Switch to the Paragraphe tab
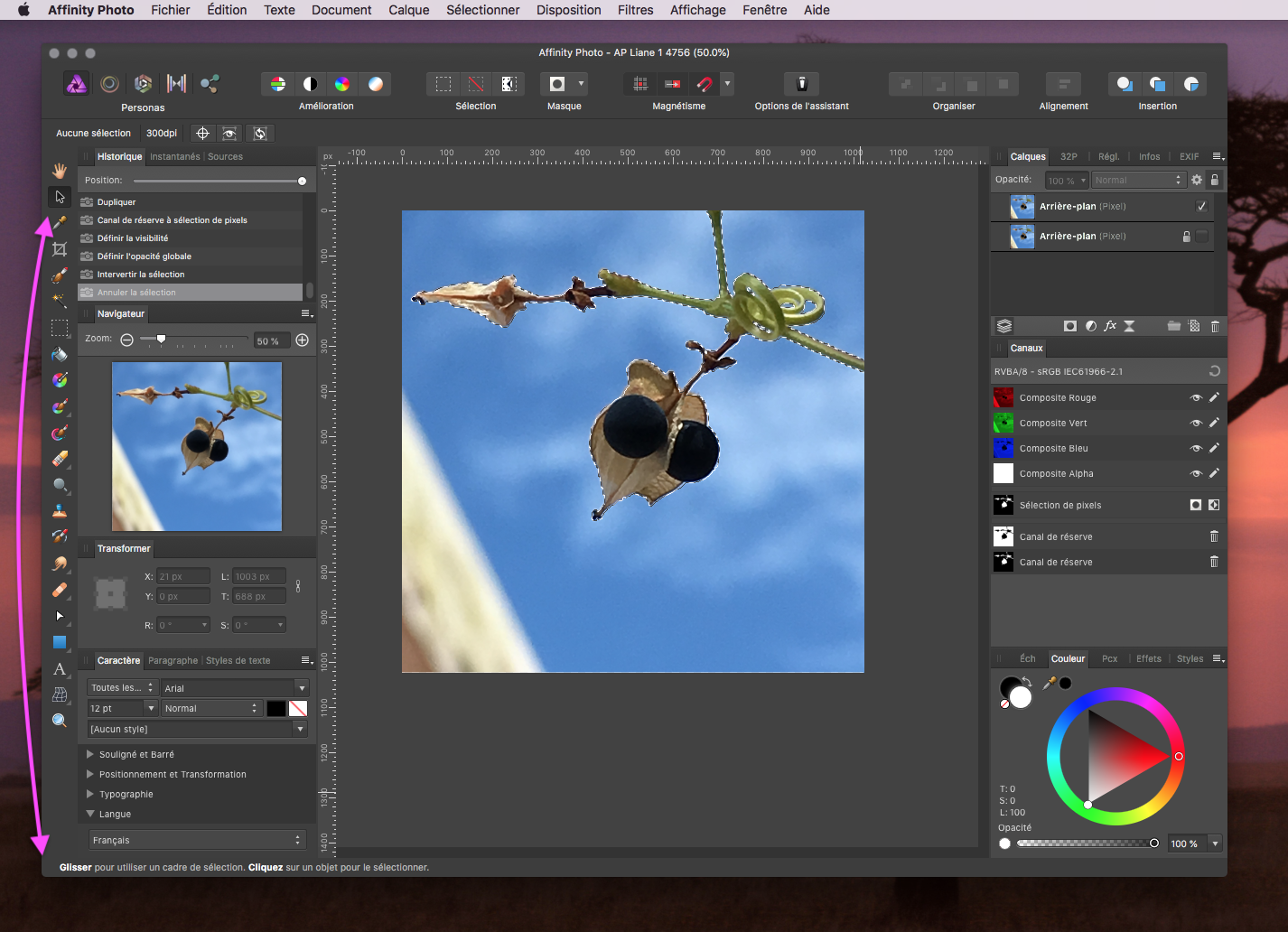 (x=173, y=661)
